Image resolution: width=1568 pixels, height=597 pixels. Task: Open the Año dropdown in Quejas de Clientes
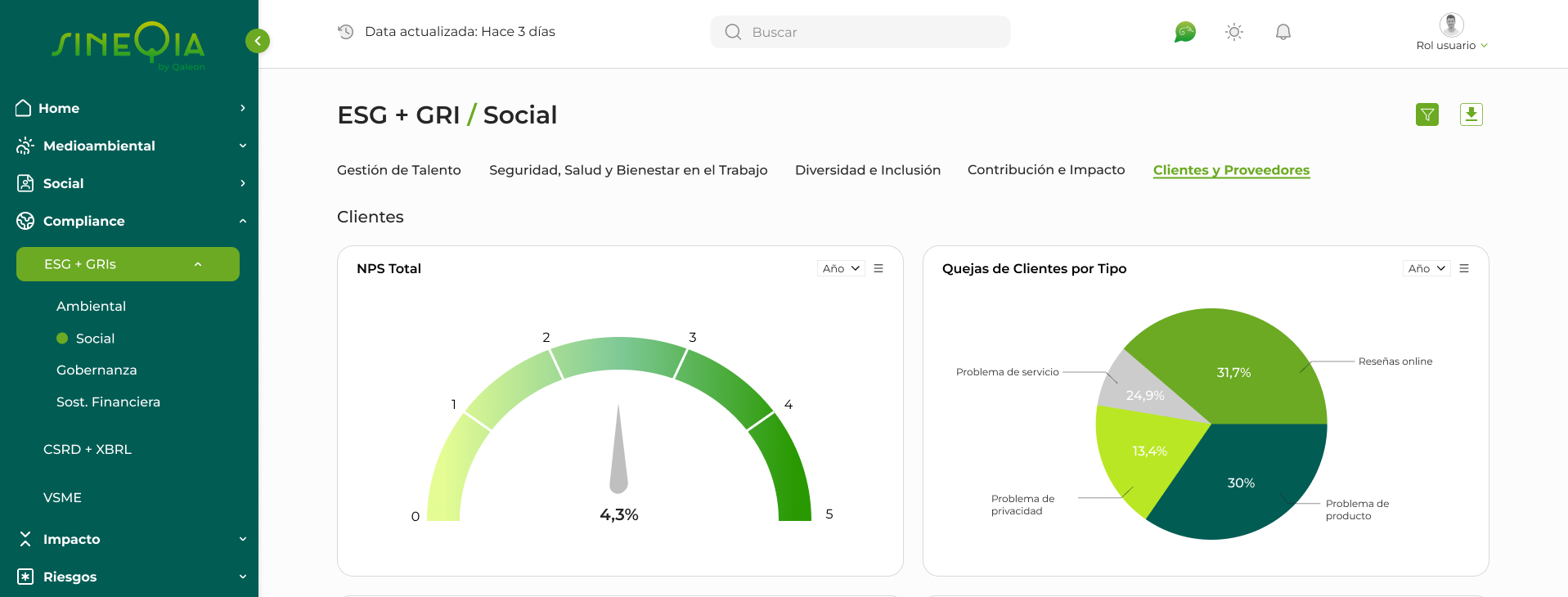(x=1426, y=268)
